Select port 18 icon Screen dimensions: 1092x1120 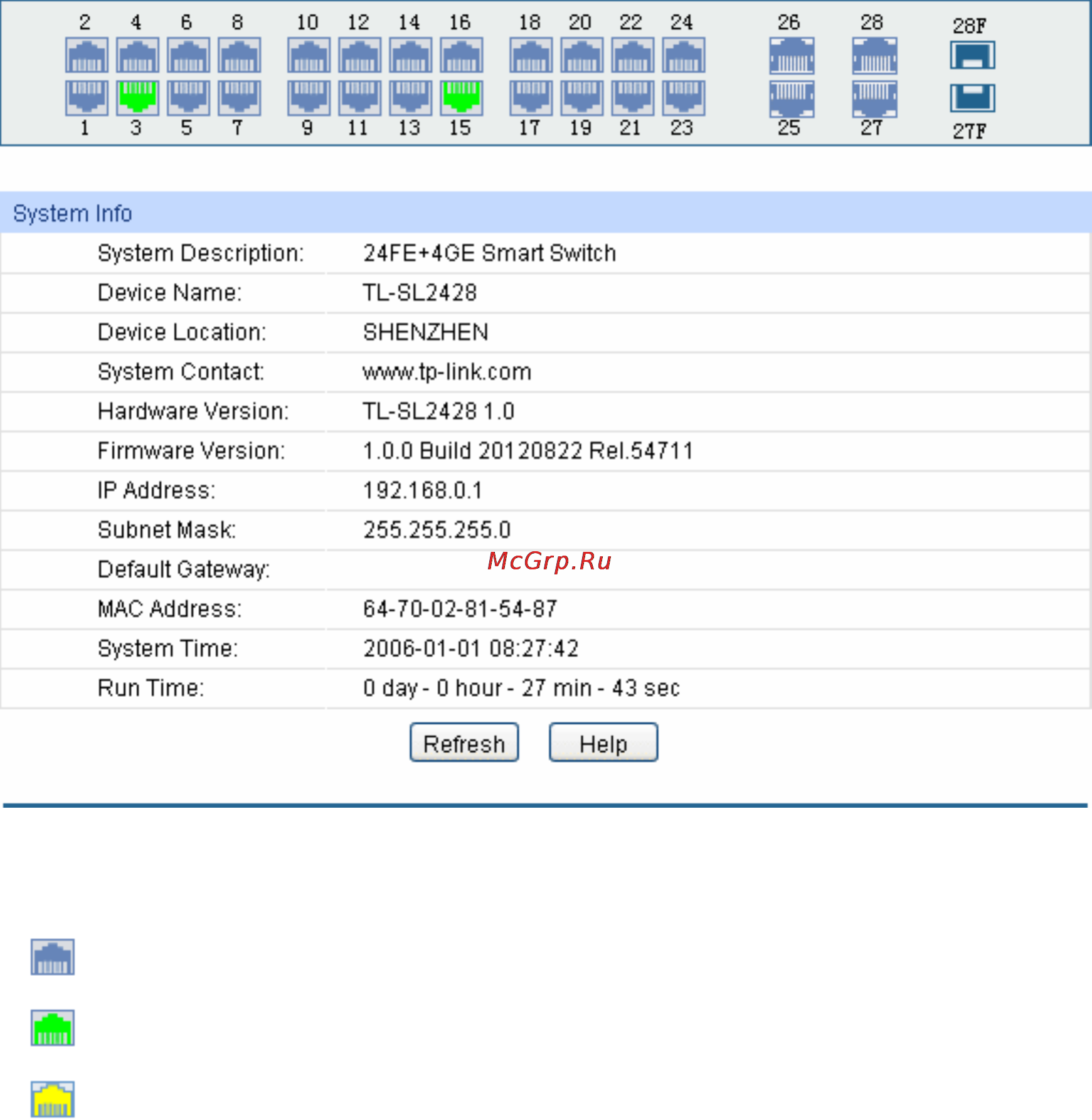pos(531,55)
